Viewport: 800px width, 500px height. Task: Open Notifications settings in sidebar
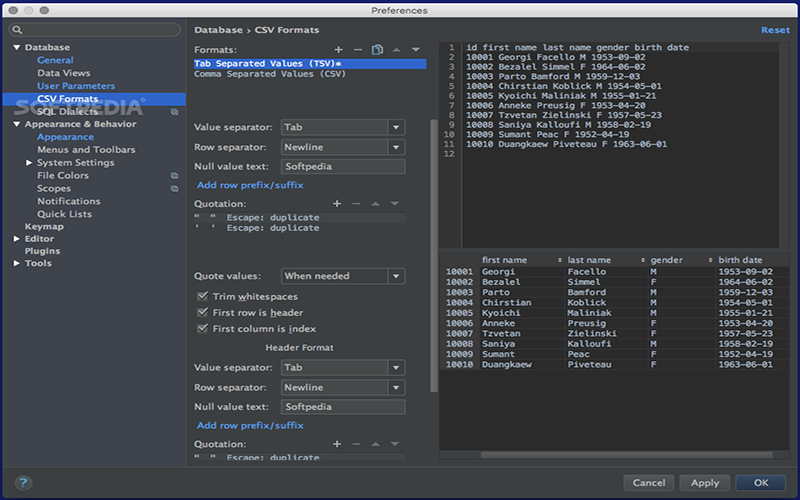coord(69,201)
